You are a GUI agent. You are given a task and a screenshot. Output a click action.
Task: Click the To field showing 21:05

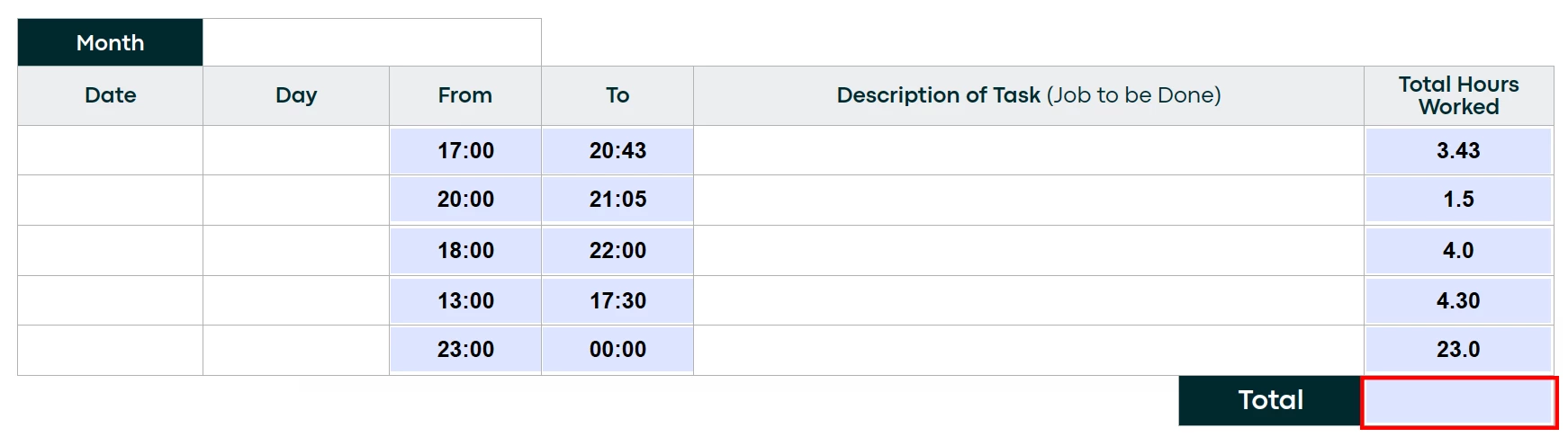[x=617, y=200]
